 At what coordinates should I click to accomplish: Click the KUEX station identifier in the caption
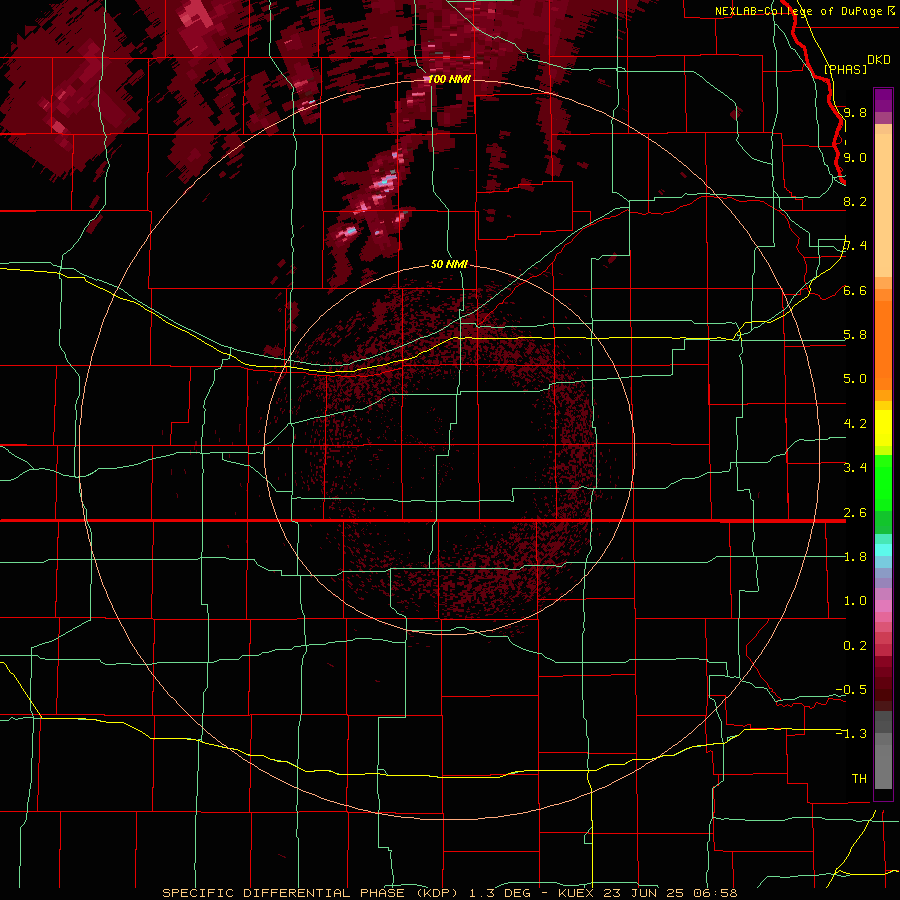(577, 893)
